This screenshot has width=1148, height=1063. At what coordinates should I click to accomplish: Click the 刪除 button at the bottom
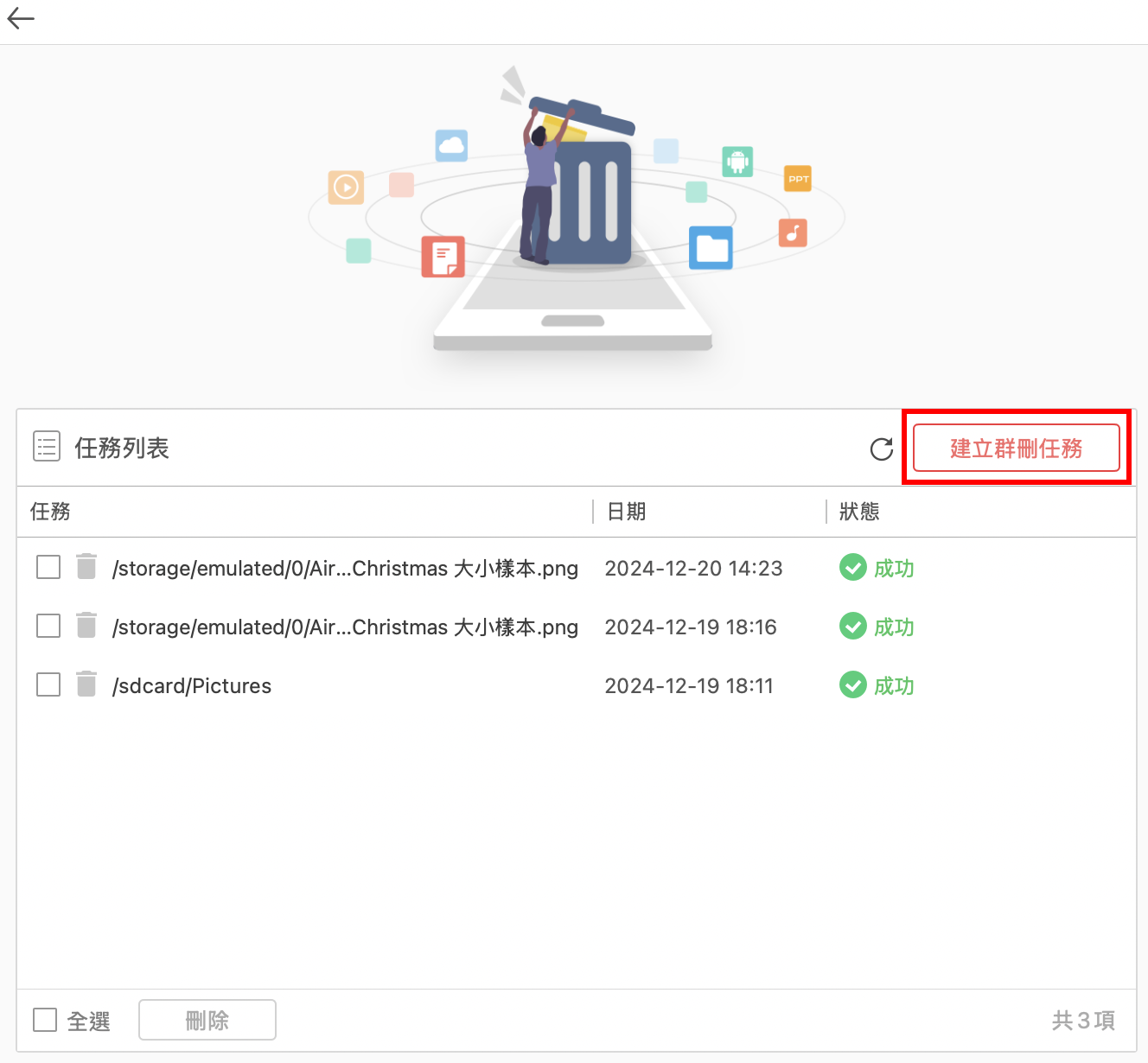tap(207, 1021)
